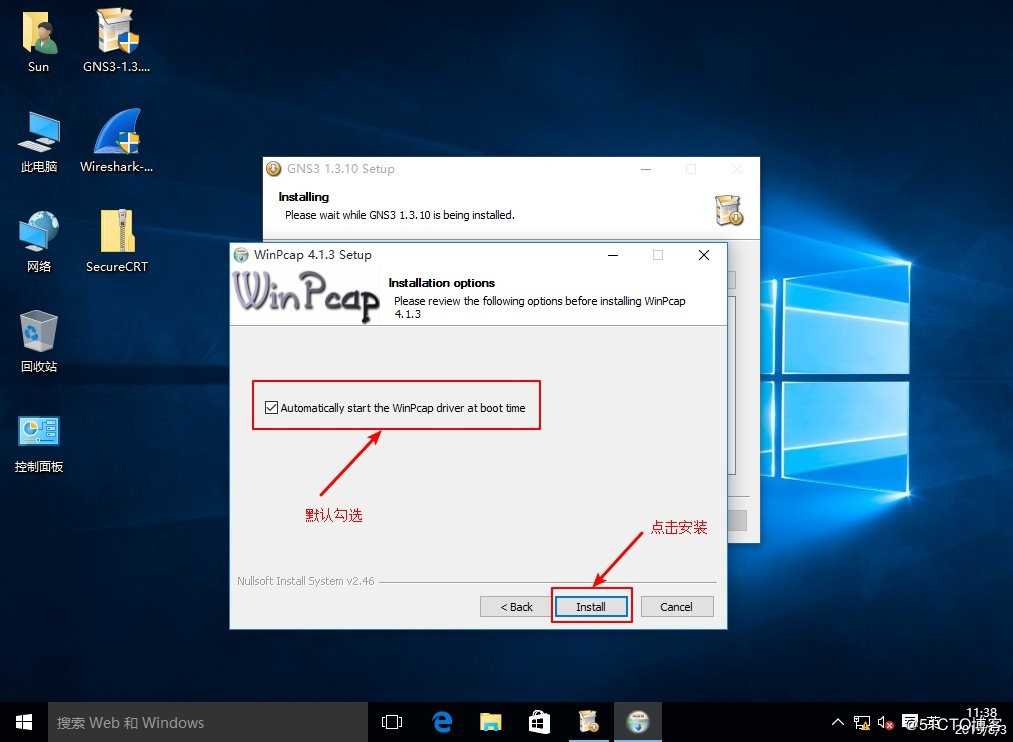
Task: Select the This PC (此电脑) desktop icon
Action: click(39, 141)
